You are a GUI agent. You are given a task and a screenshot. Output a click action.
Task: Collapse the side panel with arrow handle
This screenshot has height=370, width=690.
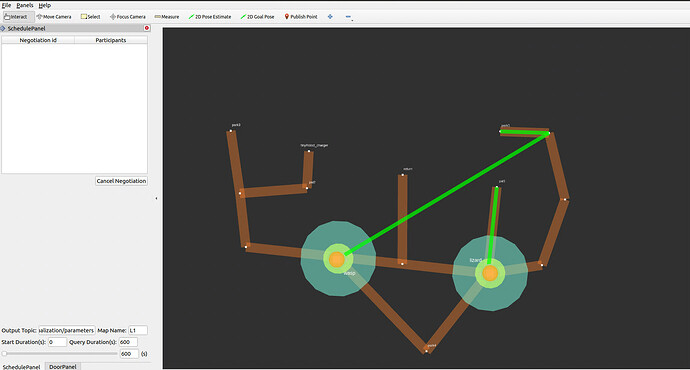click(x=156, y=198)
